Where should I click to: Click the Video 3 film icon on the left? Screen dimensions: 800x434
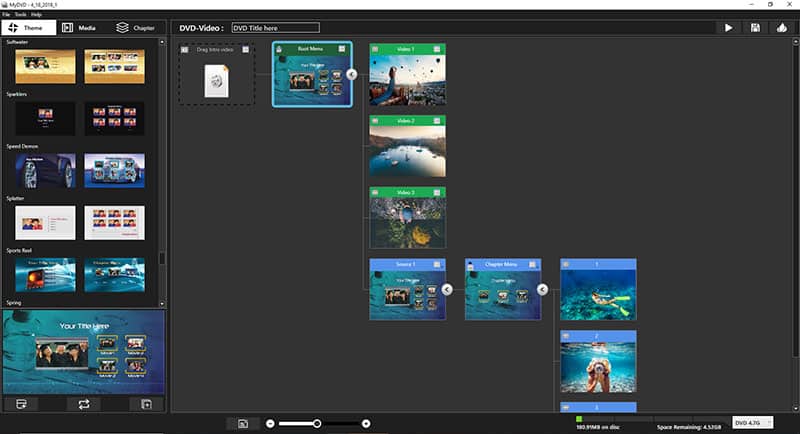coord(375,192)
